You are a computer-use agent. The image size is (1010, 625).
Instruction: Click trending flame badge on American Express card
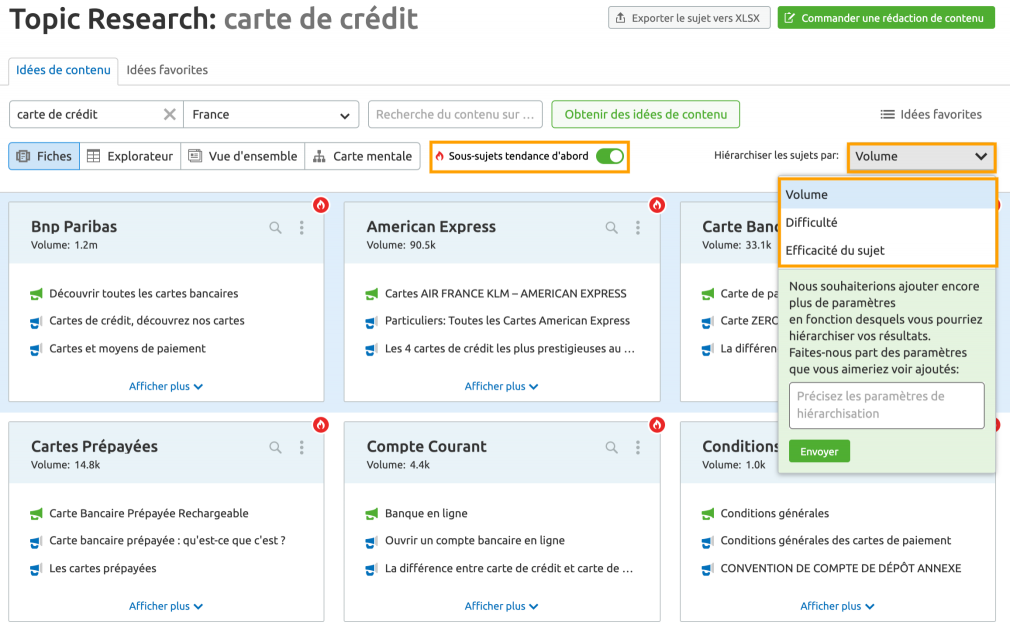coord(656,205)
